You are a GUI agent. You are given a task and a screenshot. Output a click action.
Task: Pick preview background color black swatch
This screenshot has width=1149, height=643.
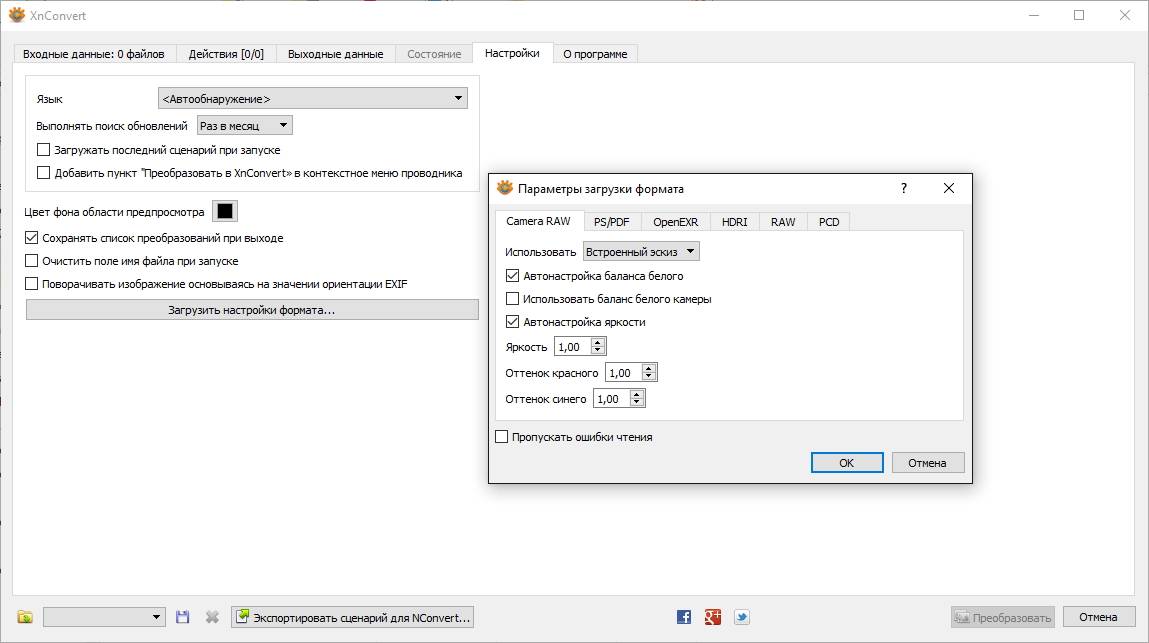225,211
